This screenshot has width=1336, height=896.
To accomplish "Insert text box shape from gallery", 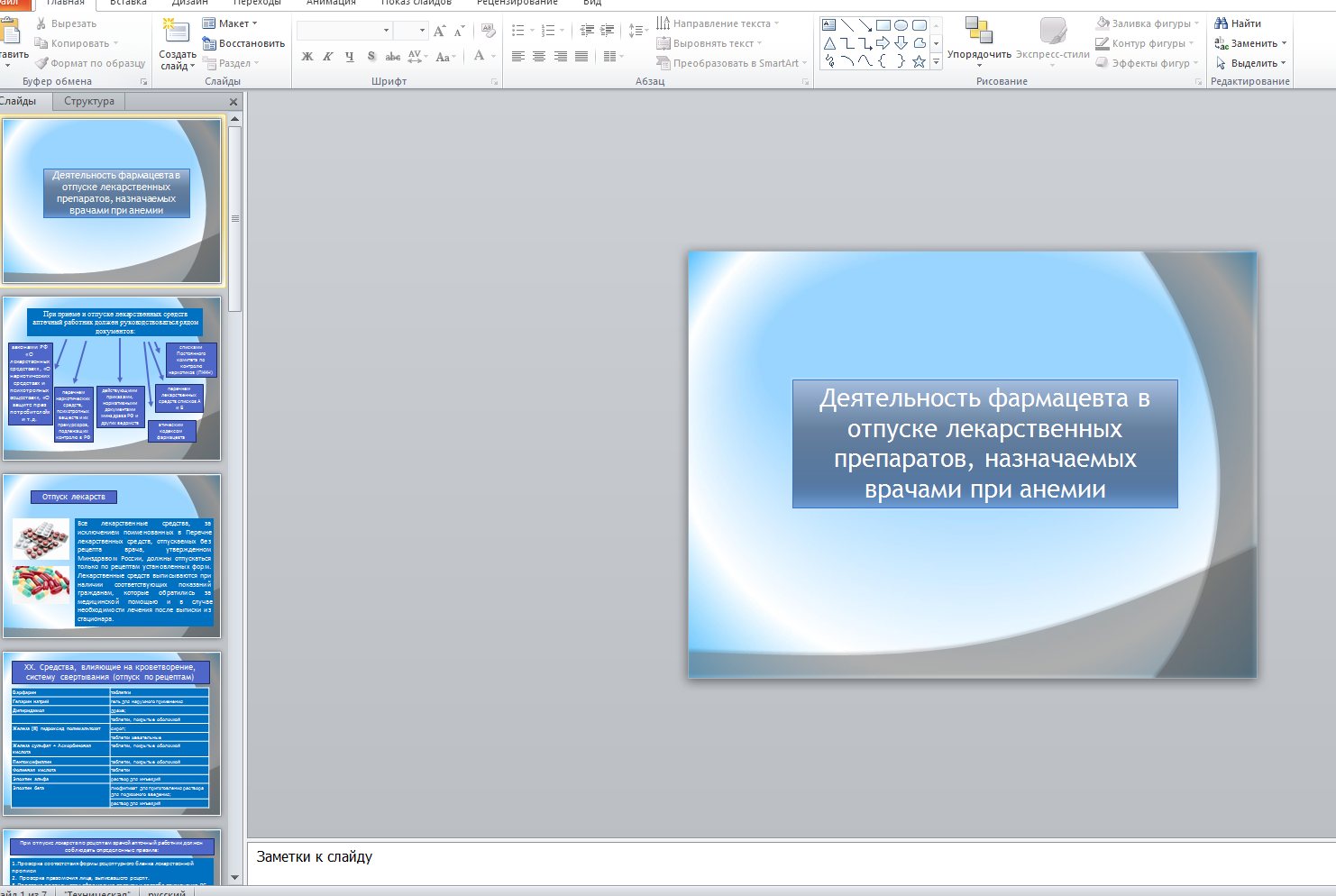I will [x=829, y=25].
